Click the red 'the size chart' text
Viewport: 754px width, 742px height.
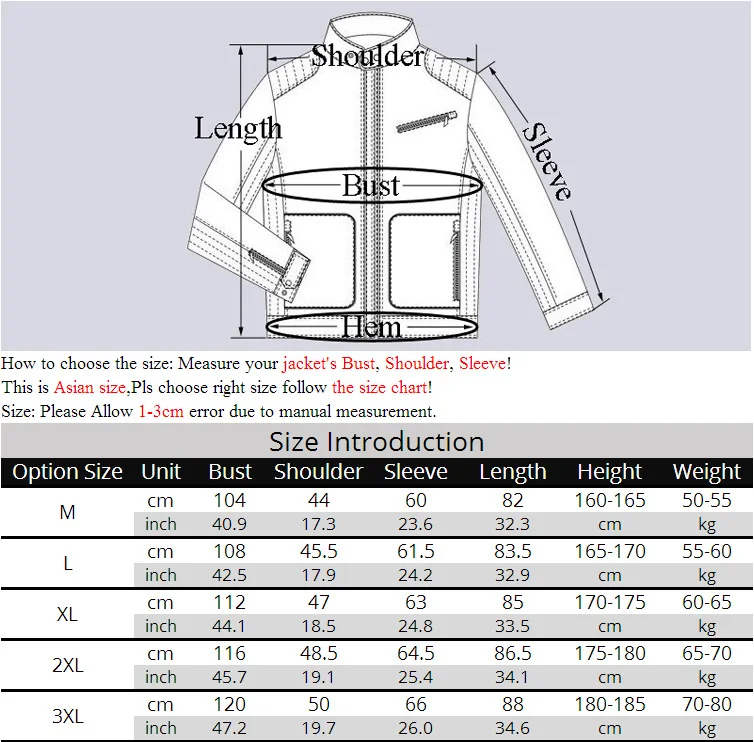coord(380,387)
